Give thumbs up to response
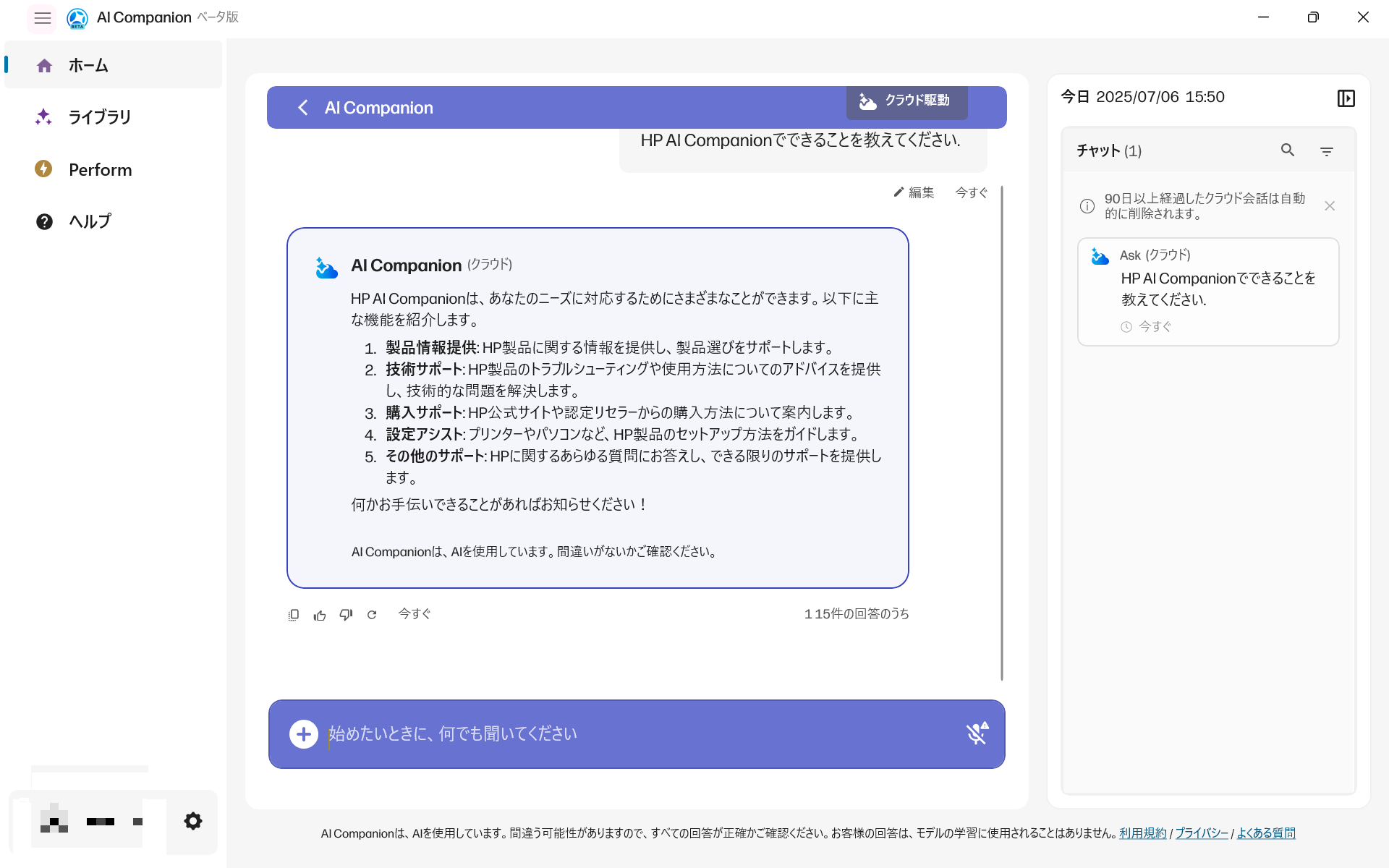 pos(320,615)
